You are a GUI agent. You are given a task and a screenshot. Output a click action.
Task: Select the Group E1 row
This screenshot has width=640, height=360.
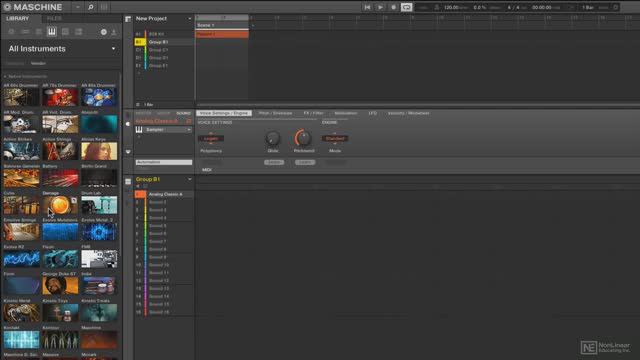pos(164,65)
